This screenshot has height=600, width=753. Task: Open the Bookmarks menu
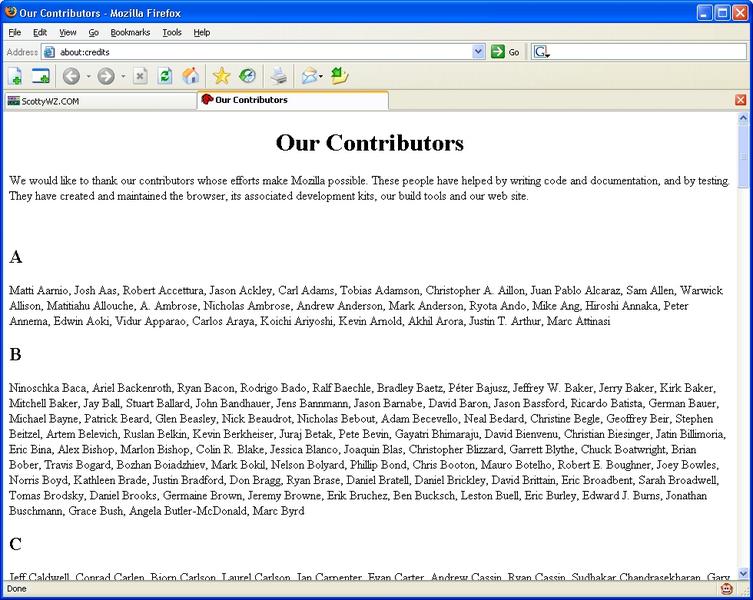(130, 32)
